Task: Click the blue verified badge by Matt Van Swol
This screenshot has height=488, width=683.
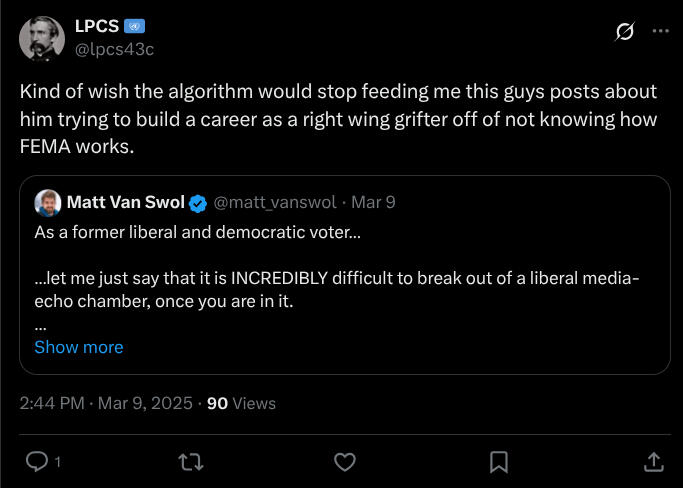Action: (x=198, y=203)
